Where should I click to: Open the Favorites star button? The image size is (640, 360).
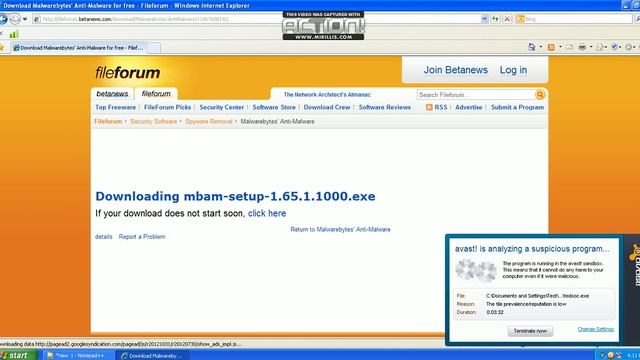(2, 48)
